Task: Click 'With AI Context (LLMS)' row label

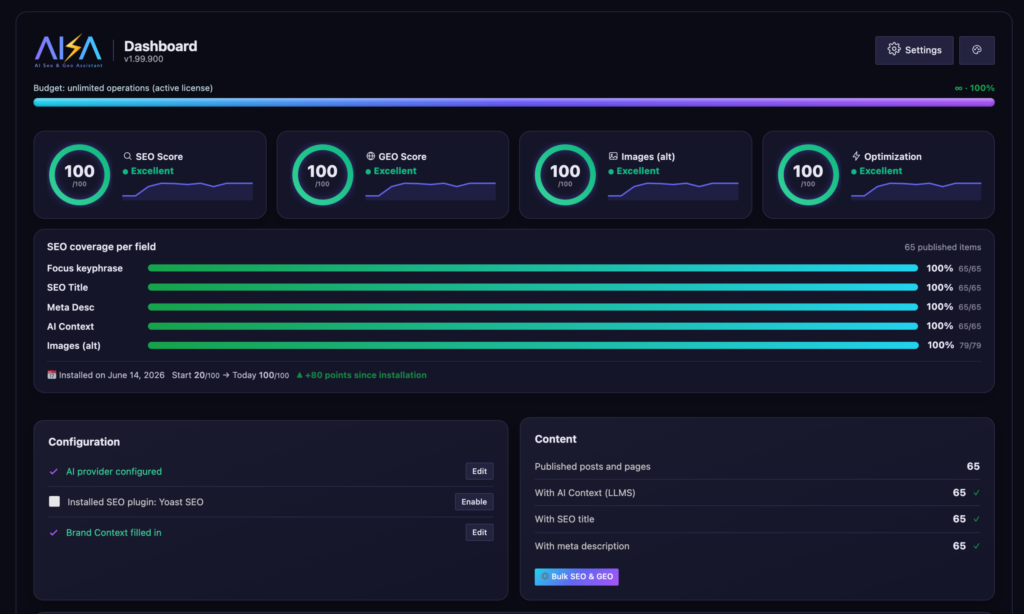Action: click(x=585, y=493)
